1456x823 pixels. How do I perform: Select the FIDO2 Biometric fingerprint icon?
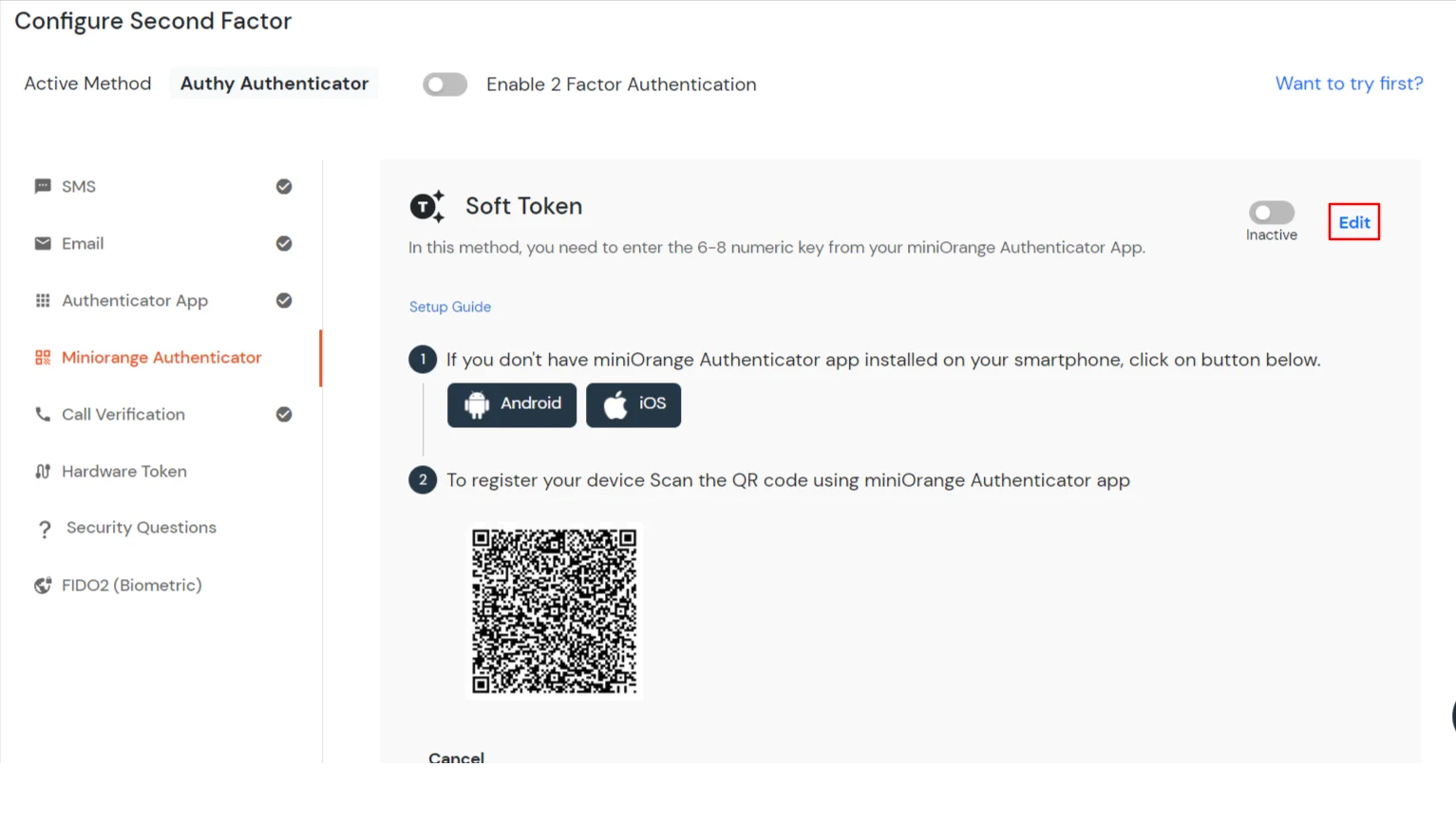[42, 585]
